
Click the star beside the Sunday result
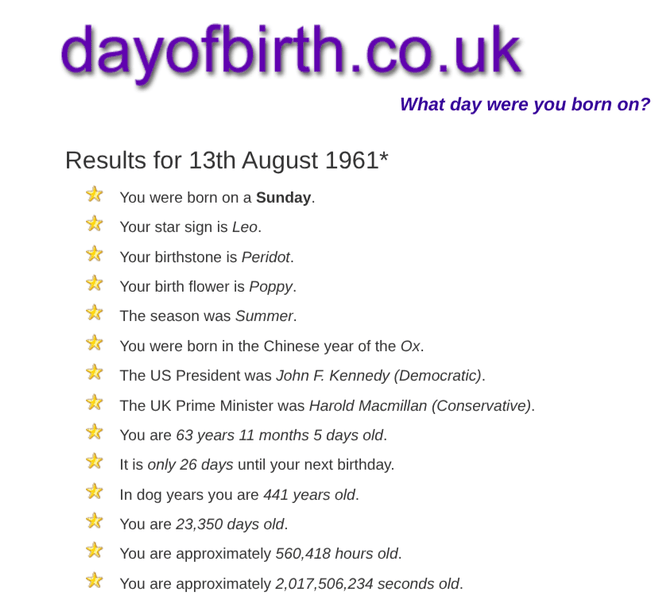click(94, 194)
